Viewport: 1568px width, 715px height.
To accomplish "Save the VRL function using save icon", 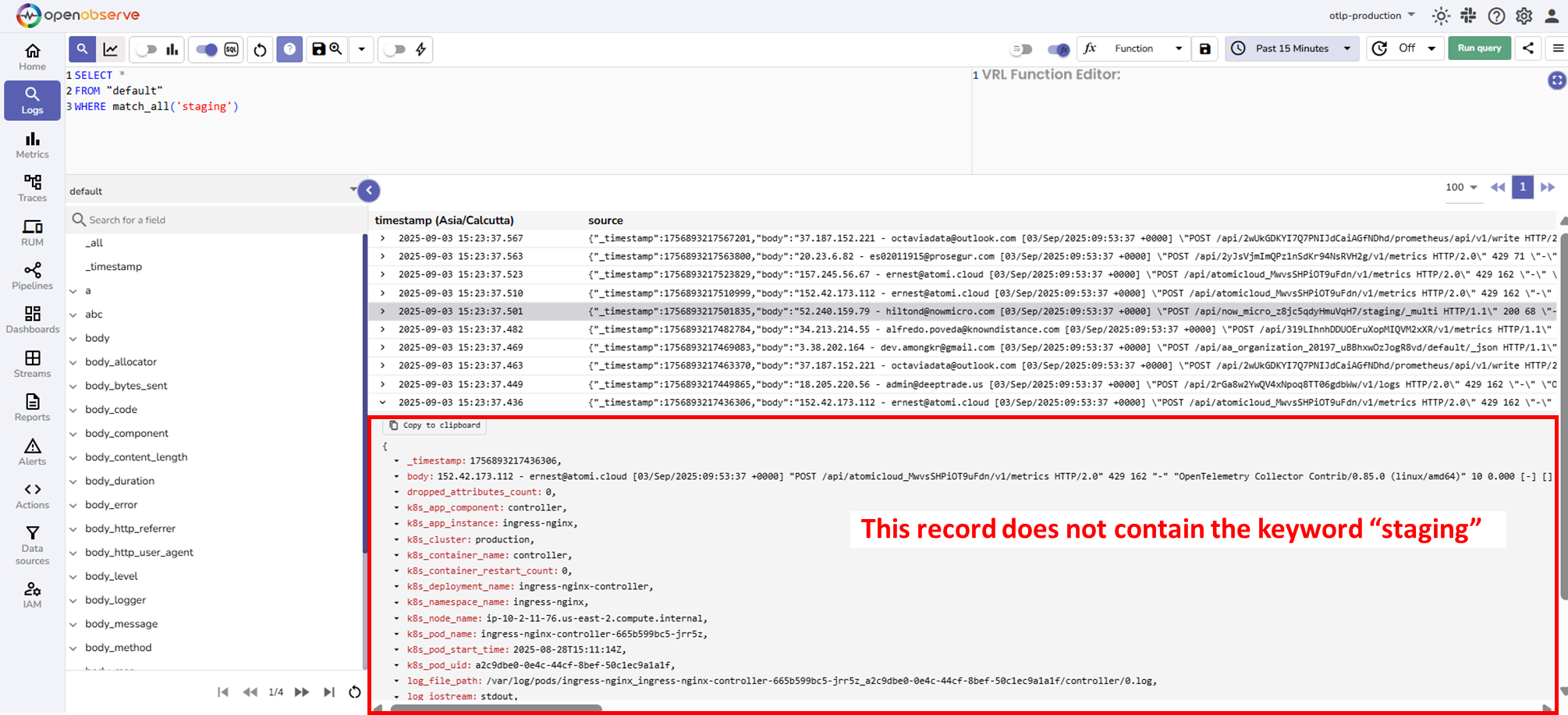I will point(1204,48).
